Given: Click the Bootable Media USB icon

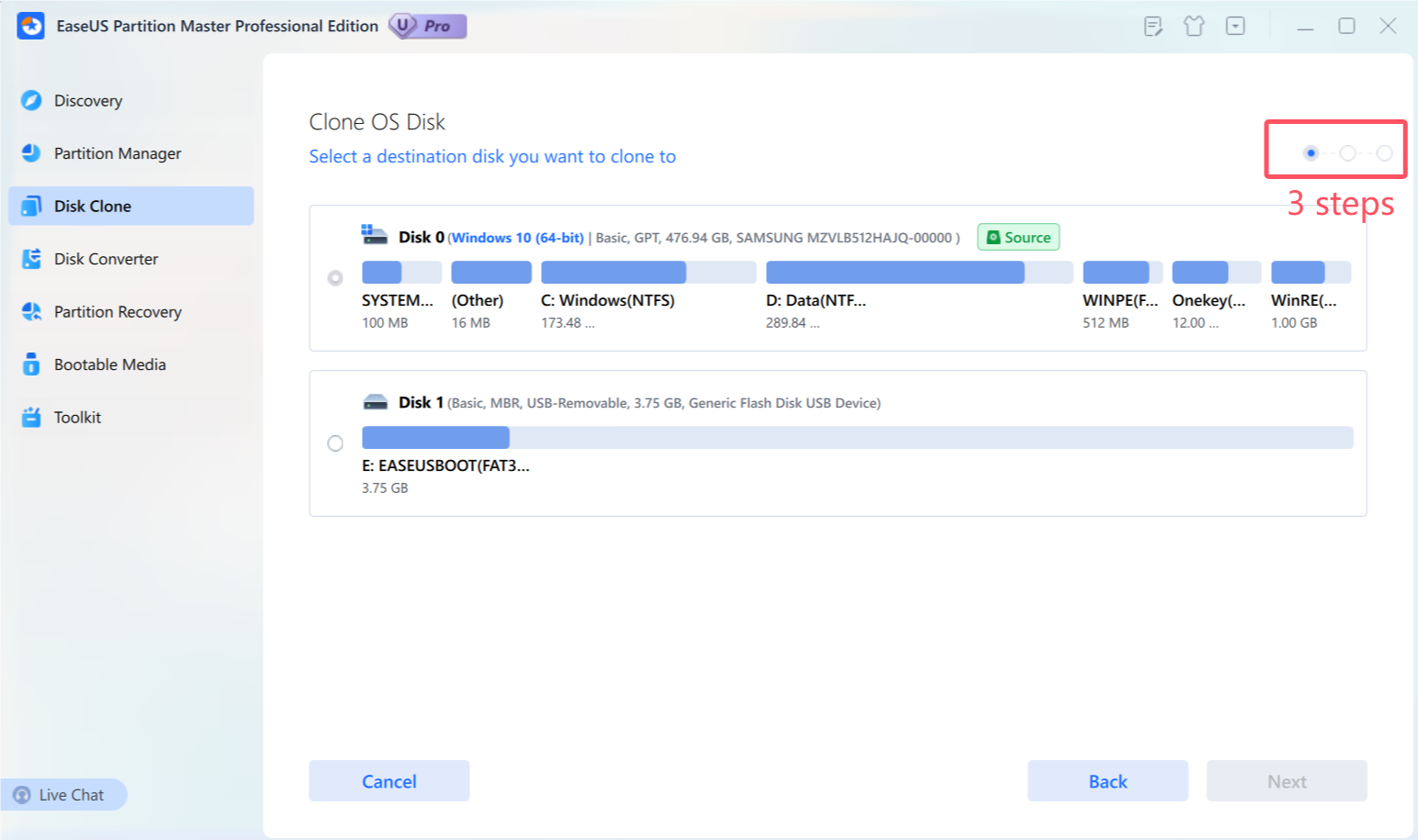Looking at the screenshot, I should click(31, 364).
